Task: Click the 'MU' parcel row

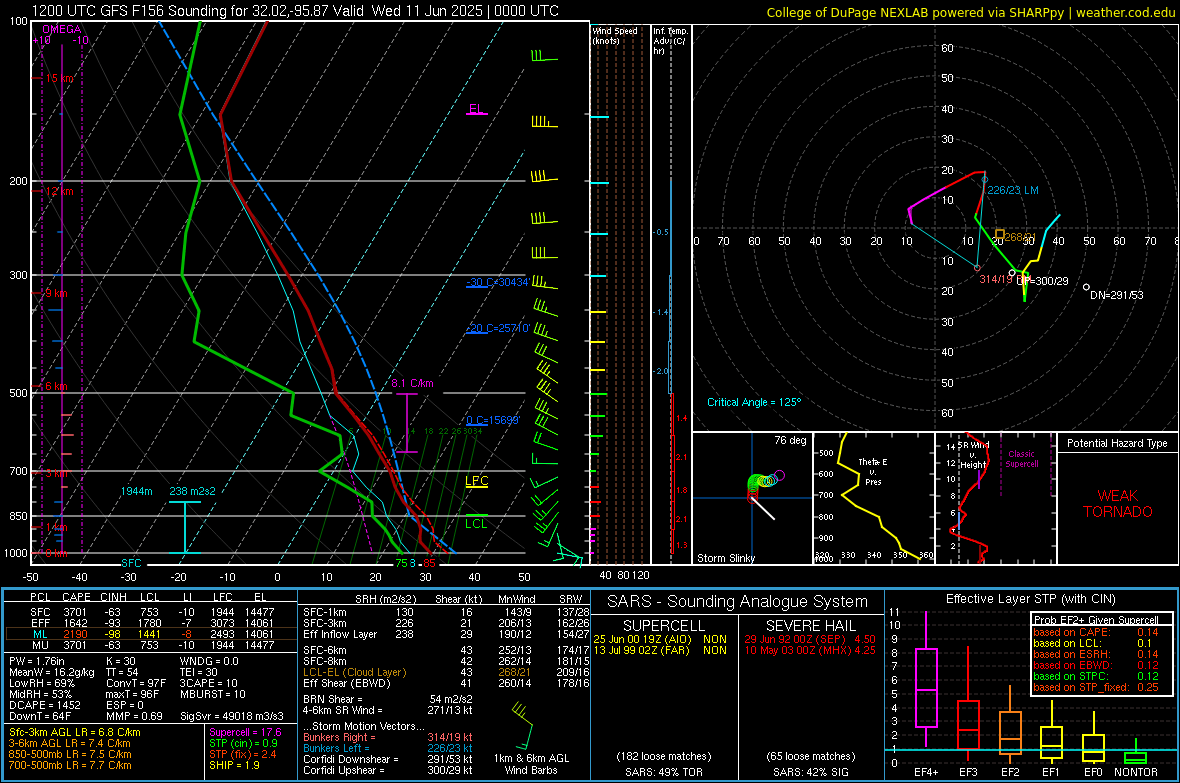Action: pyautogui.click(x=151, y=644)
